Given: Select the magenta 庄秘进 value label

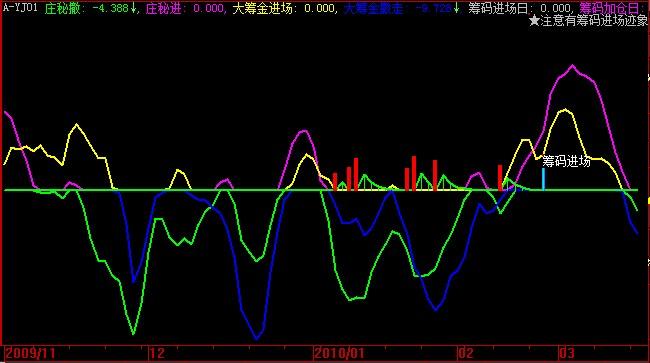Looking at the screenshot, I should tap(186, 8).
